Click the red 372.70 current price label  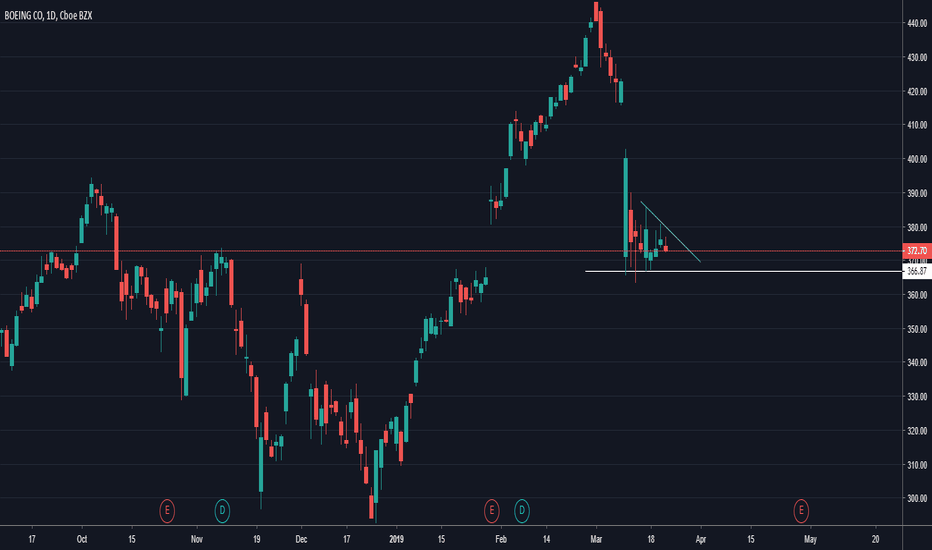tap(917, 251)
